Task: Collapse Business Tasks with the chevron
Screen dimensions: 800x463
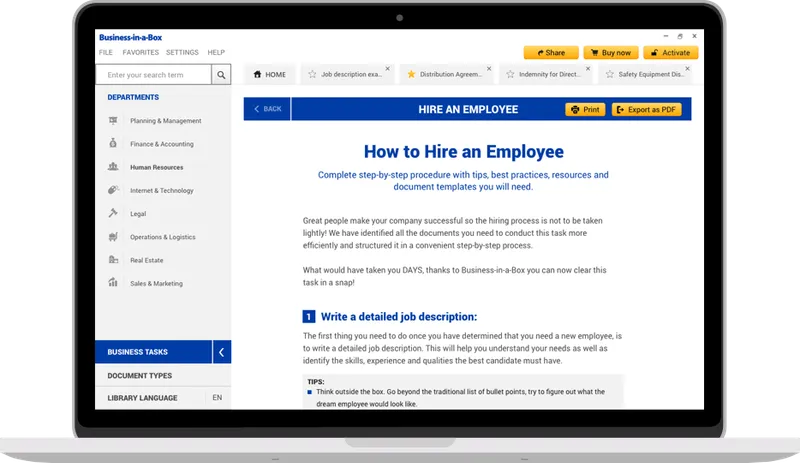Action: pyautogui.click(x=221, y=352)
